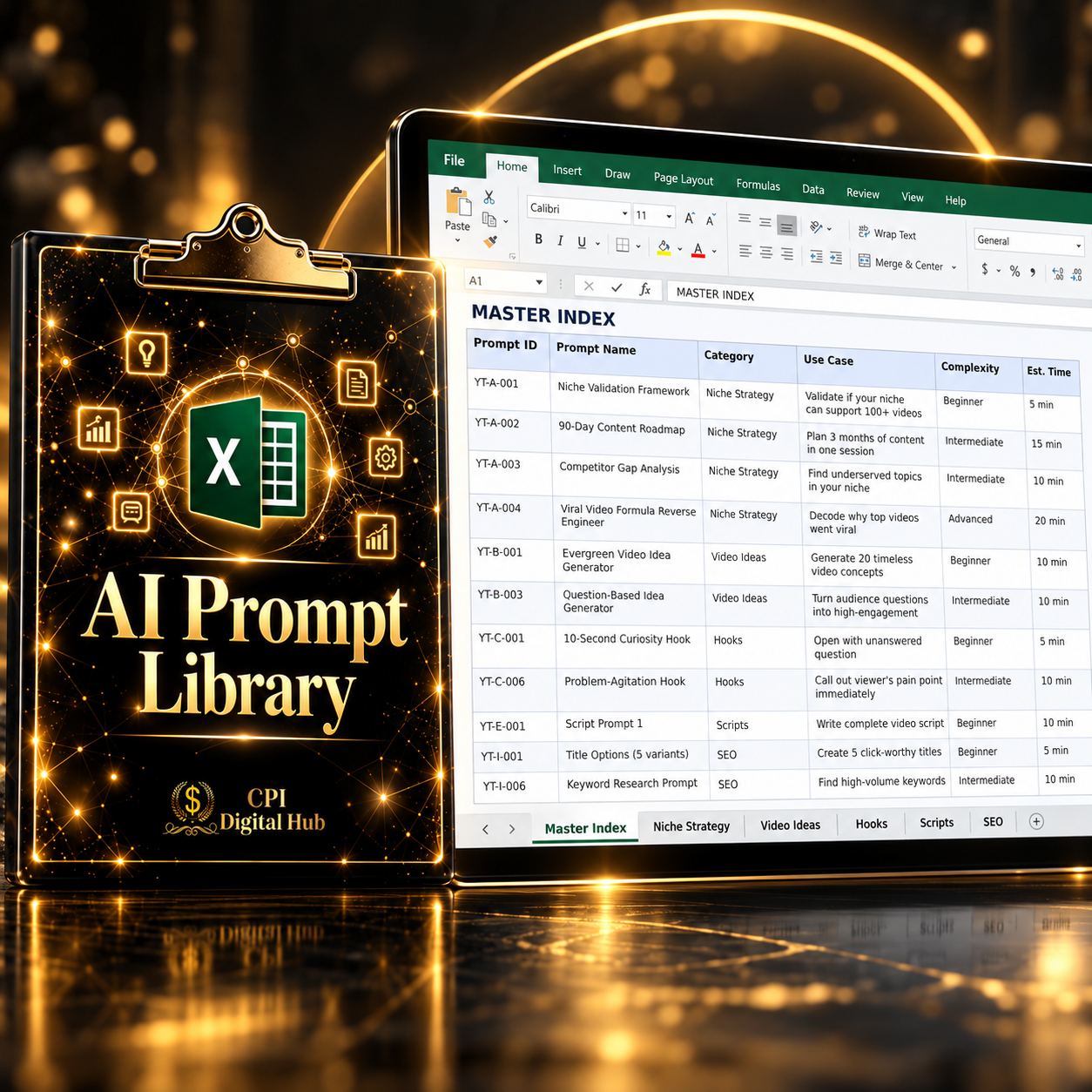Open the Name Box A1 dropdown arrow
The width and height of the screenshot is (1092, 1092).
click(x=539, y=282)
